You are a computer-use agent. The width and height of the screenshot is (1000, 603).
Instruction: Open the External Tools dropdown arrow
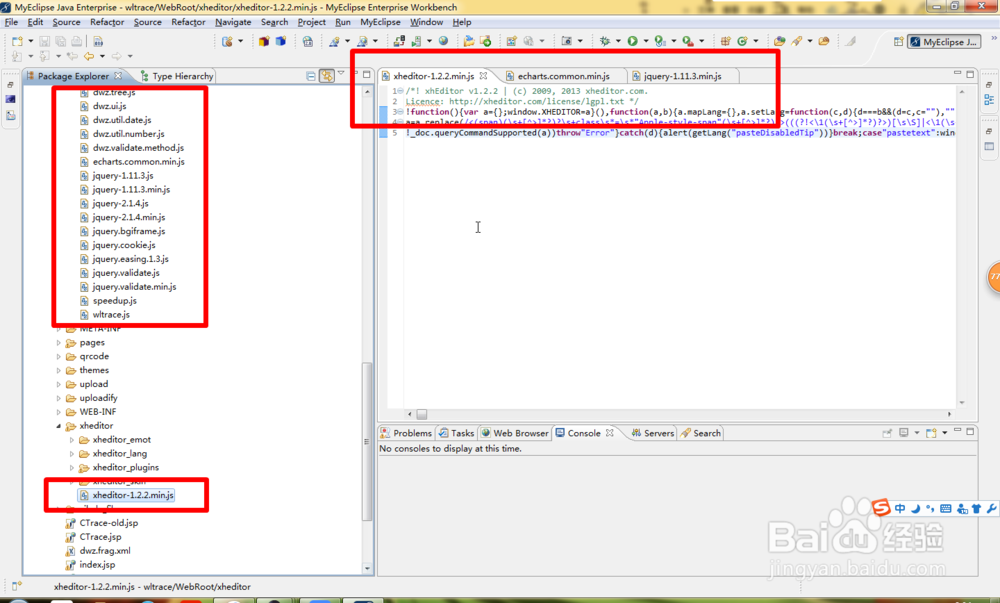(x=702, y=41)
